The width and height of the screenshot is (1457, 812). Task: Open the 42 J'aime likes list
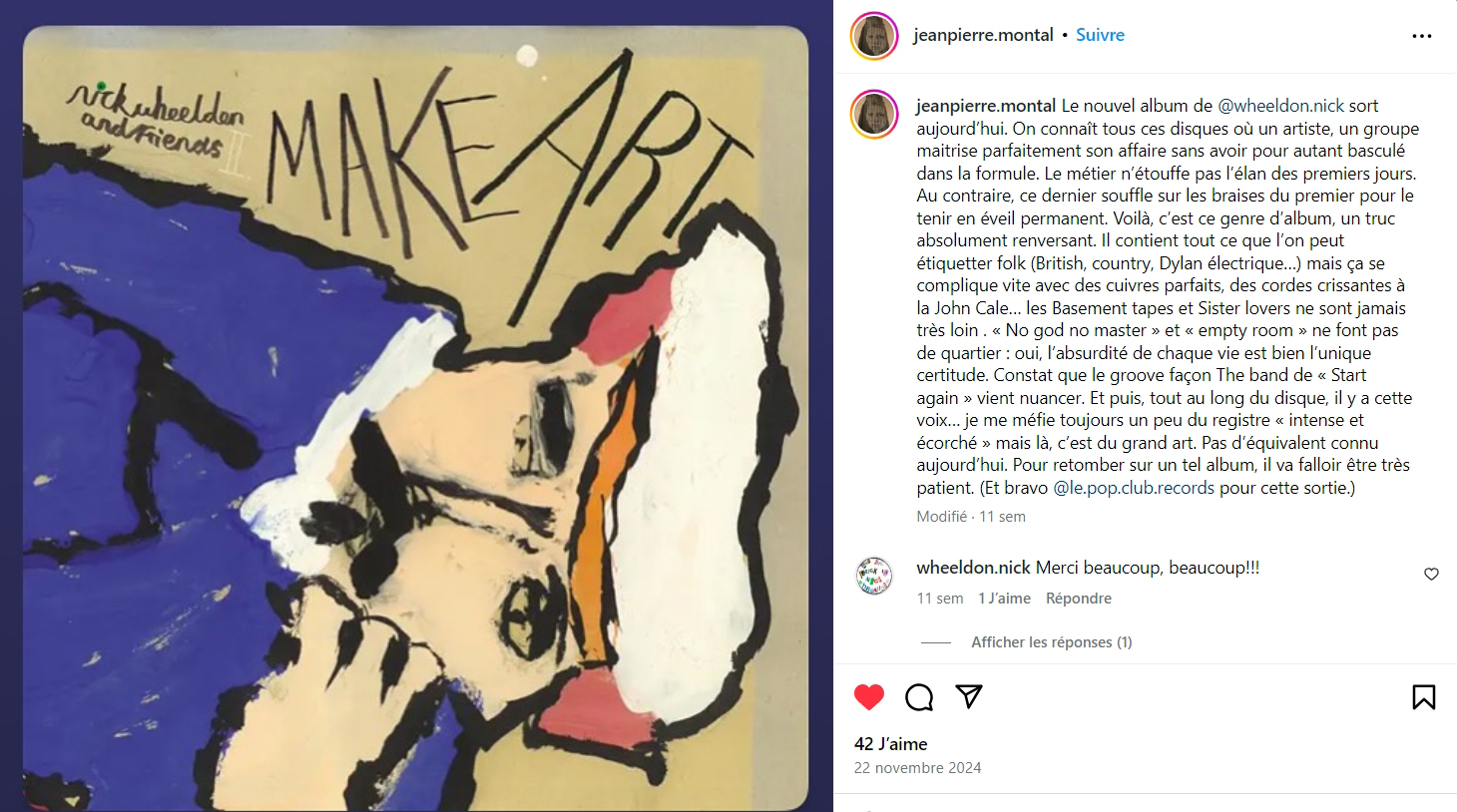pyautogui.click(x=890, y=744)
